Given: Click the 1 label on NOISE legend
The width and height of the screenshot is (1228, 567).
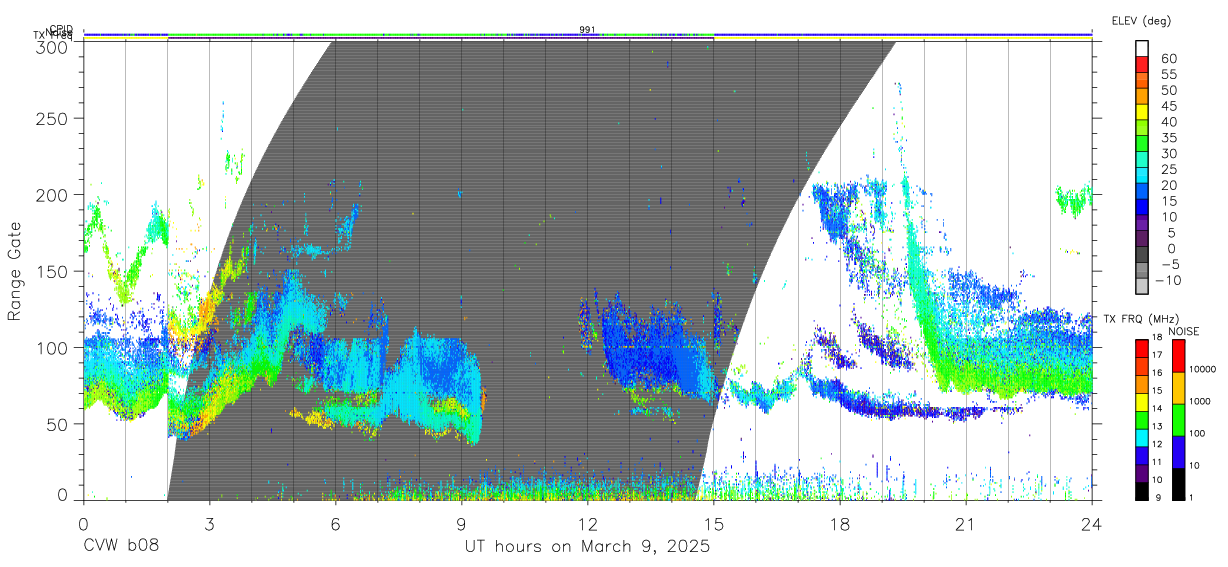Looking at the screenshot, I should point(1189,499).
